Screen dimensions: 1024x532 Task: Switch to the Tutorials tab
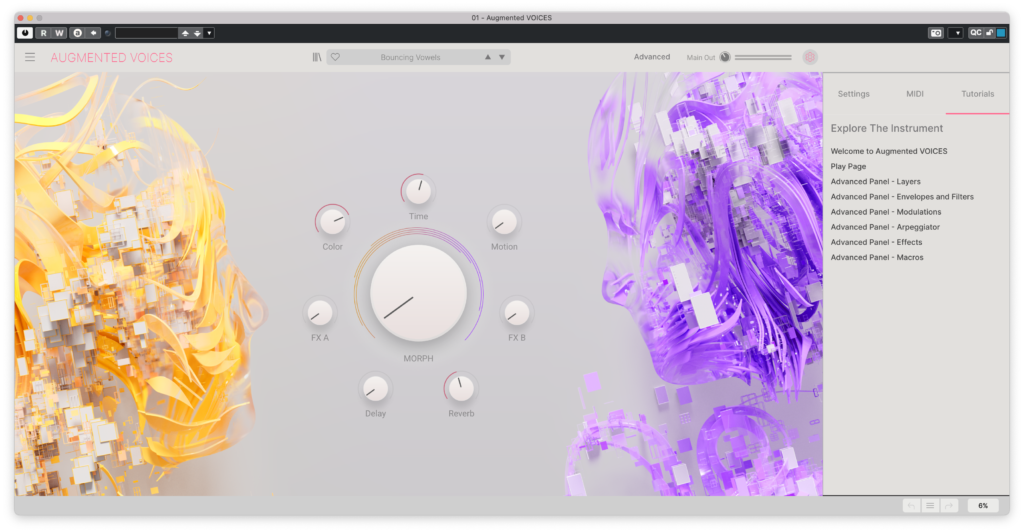point(978,94)
